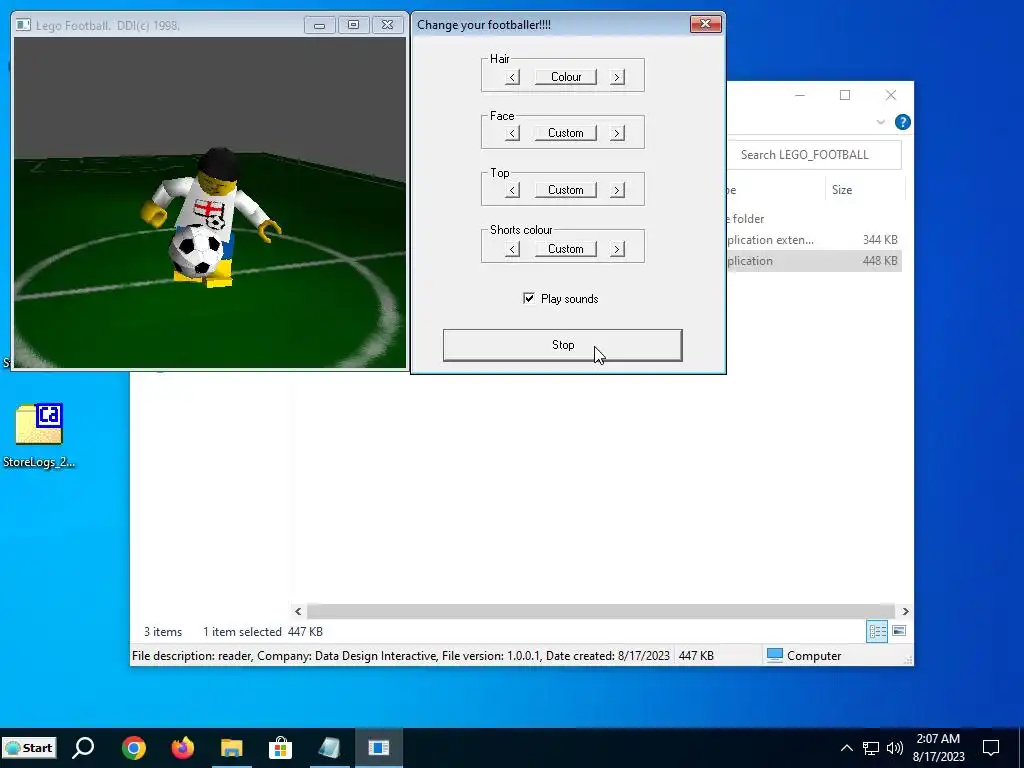Select the 344 KB file row
The image size is (1024, 768).
[x=814, y=240]
